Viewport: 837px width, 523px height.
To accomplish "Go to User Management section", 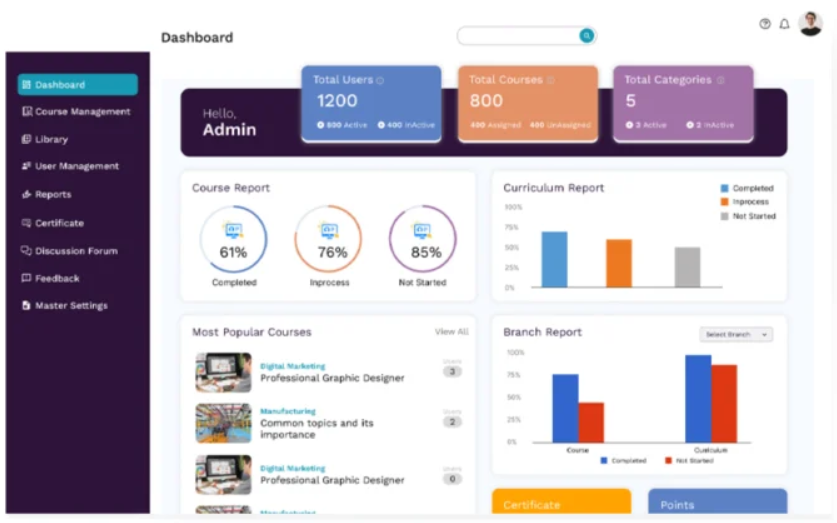I will coord(76,166).
